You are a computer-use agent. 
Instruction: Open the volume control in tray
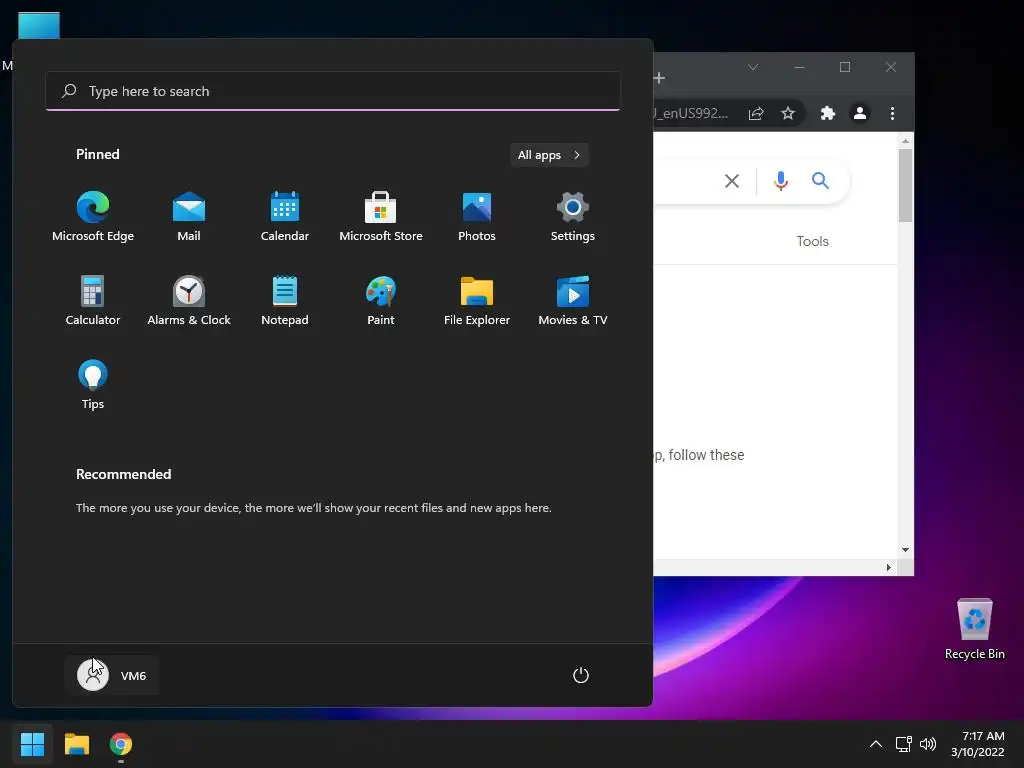pos(927,744)
